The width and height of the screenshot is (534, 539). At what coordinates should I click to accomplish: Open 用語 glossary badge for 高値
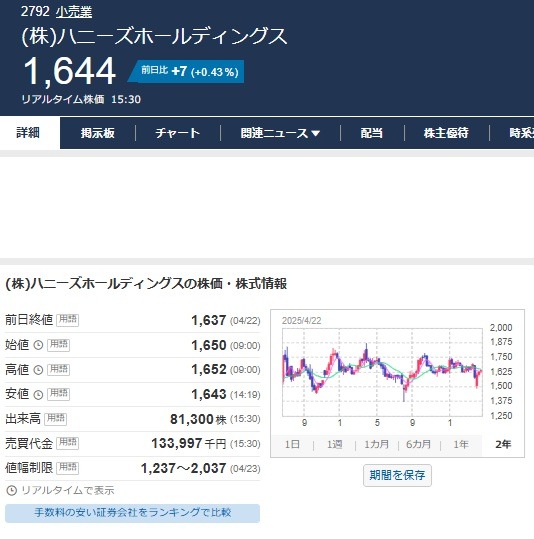58,370
